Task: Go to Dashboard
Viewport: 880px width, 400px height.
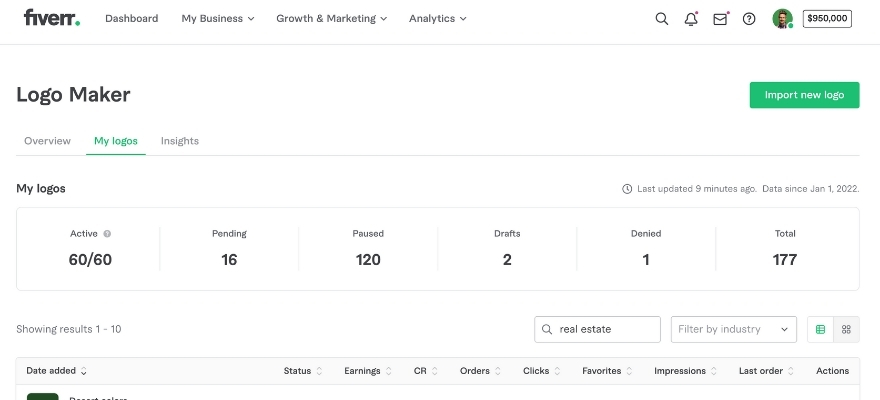Action: (x=131, y=19)
